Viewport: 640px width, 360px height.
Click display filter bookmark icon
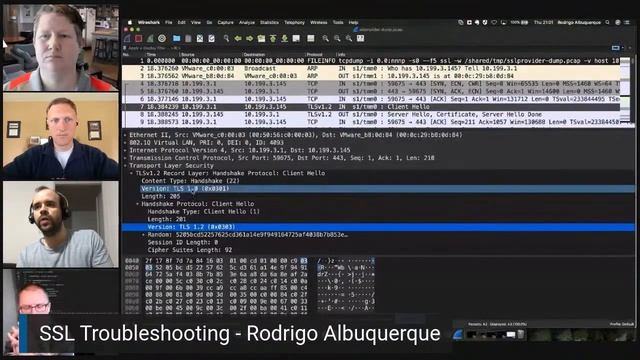(125, 48)
